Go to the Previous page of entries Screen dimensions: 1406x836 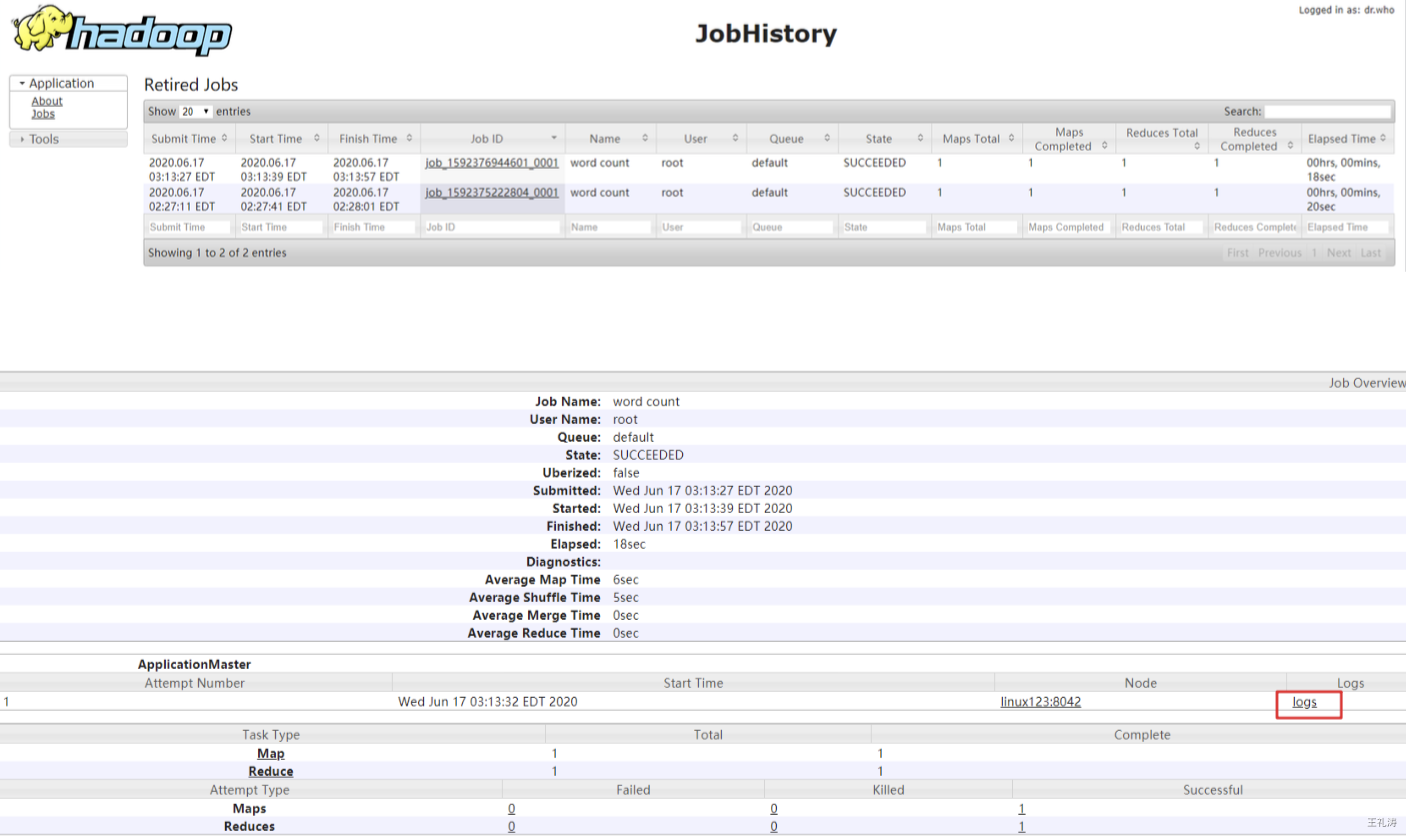[1280, 253]
